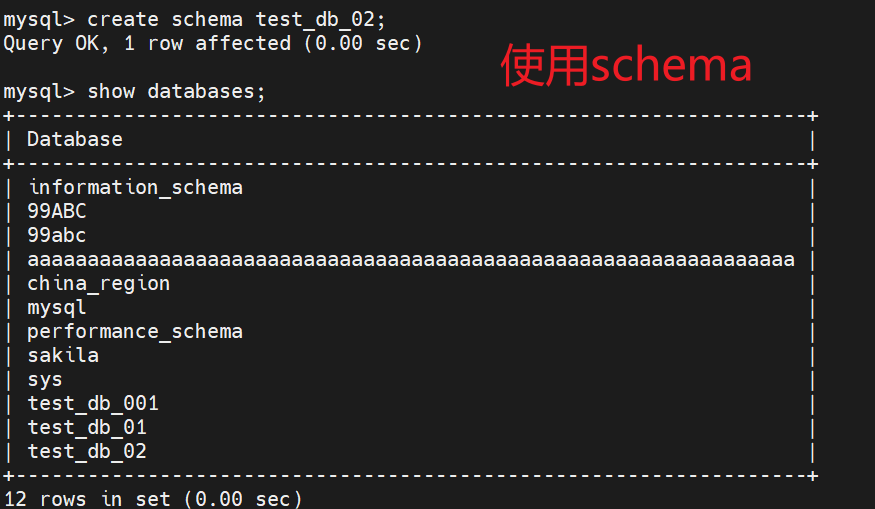Click the long 'aaaa...' database name
The image size is (875, 509).
coord(410,259)
